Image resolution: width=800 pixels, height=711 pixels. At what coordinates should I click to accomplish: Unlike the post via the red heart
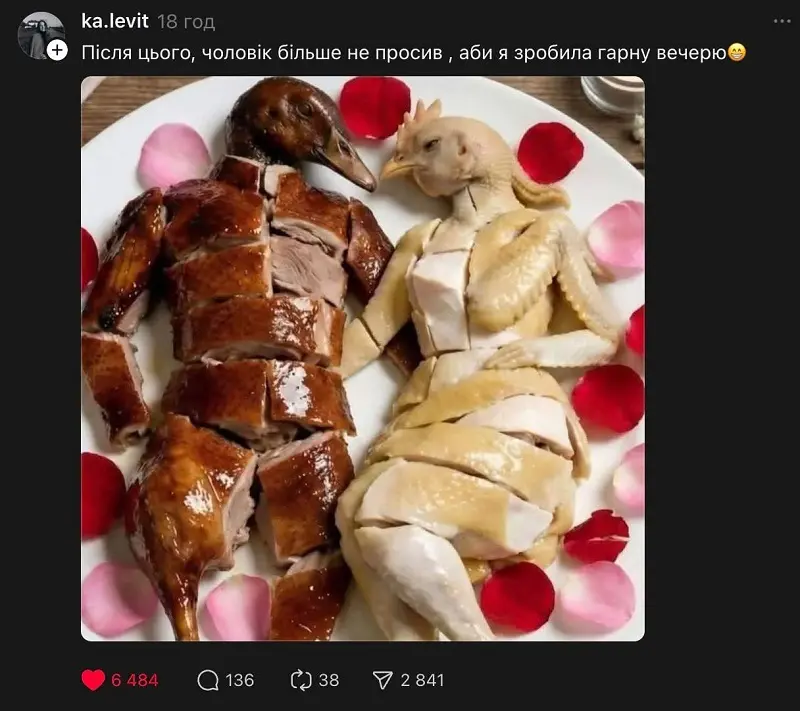point(93,680)
